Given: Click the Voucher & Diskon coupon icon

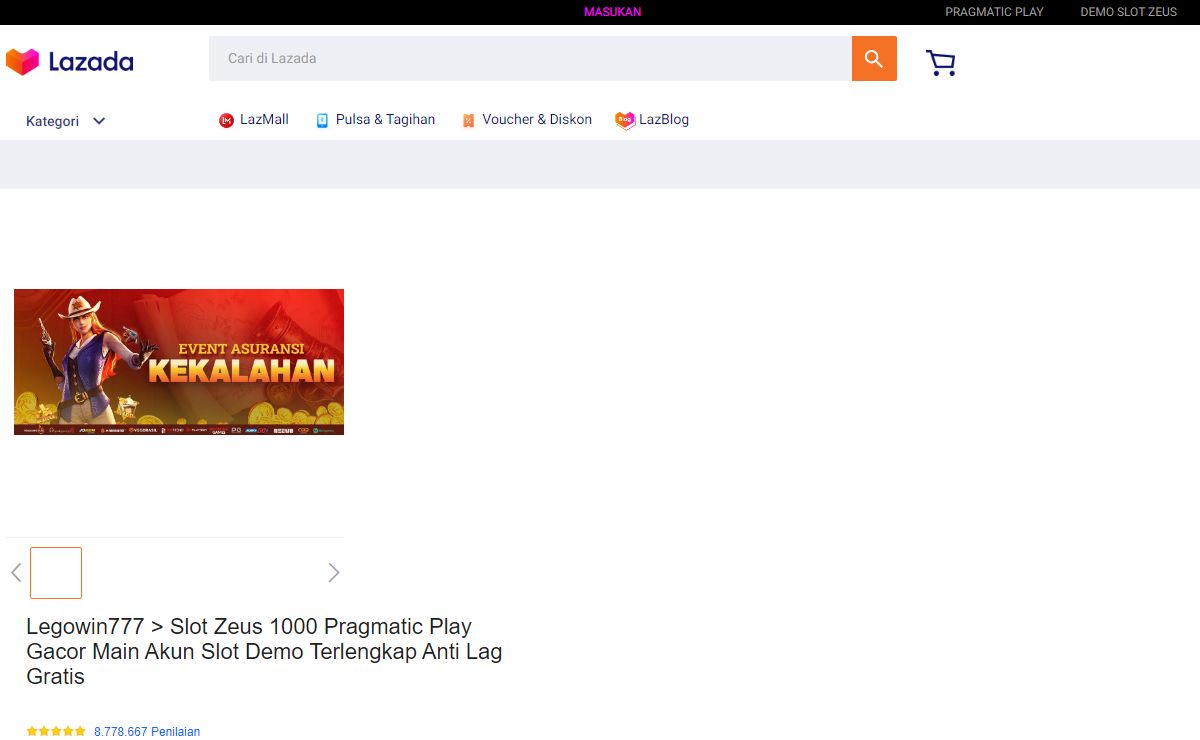Looking at the screenshot, I should click(468, 121).
